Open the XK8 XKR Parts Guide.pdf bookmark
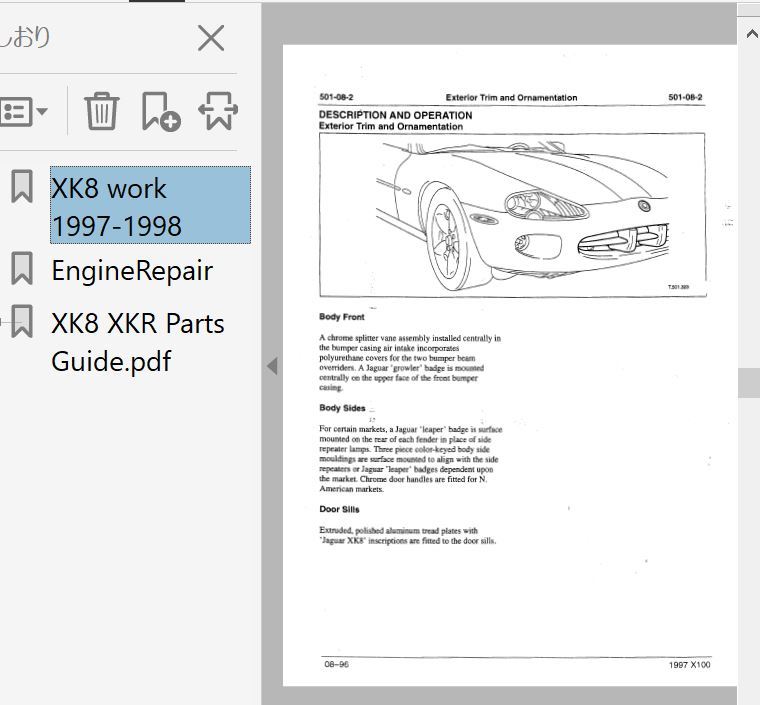The image size is (760, 705). (138, 342)
